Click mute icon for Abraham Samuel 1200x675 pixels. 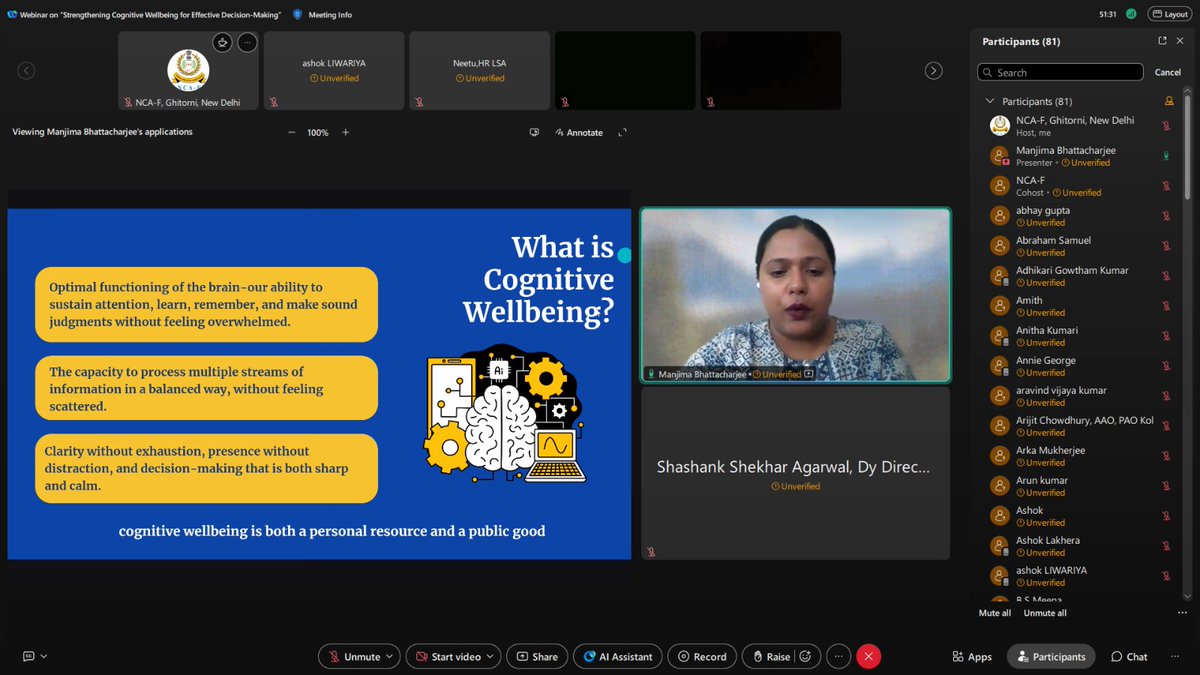pyautogui.click(x=1165, y=246)
